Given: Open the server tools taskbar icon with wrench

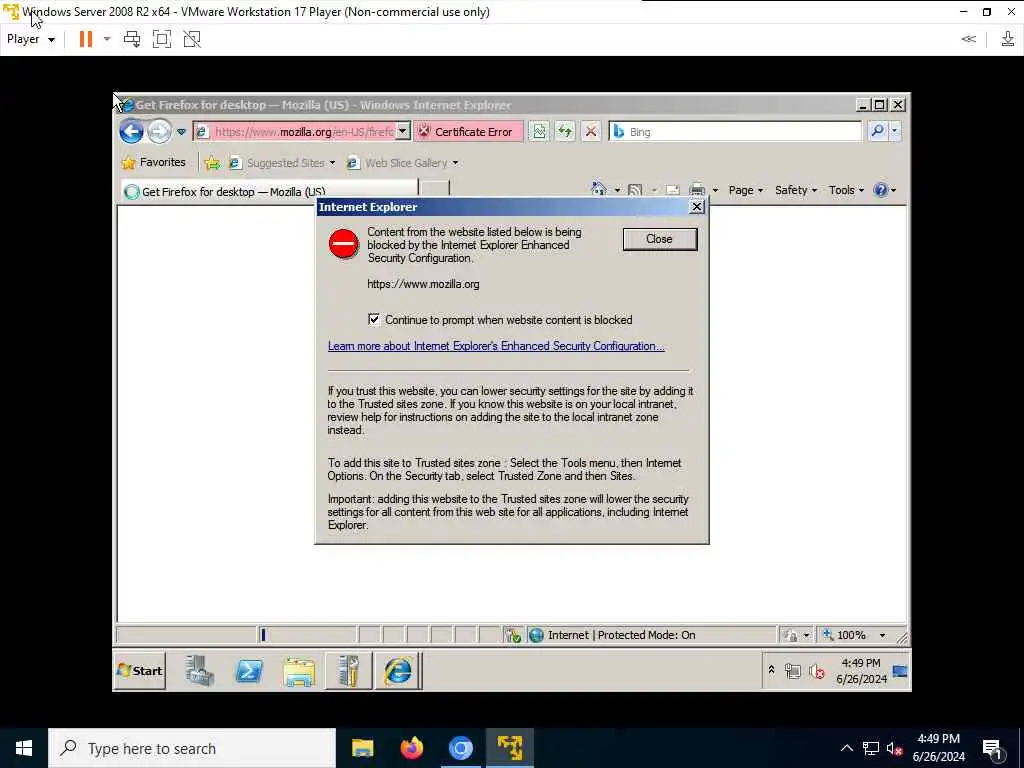Looking at the screenshot, I should pyautogui.click(x=349, y=671).
